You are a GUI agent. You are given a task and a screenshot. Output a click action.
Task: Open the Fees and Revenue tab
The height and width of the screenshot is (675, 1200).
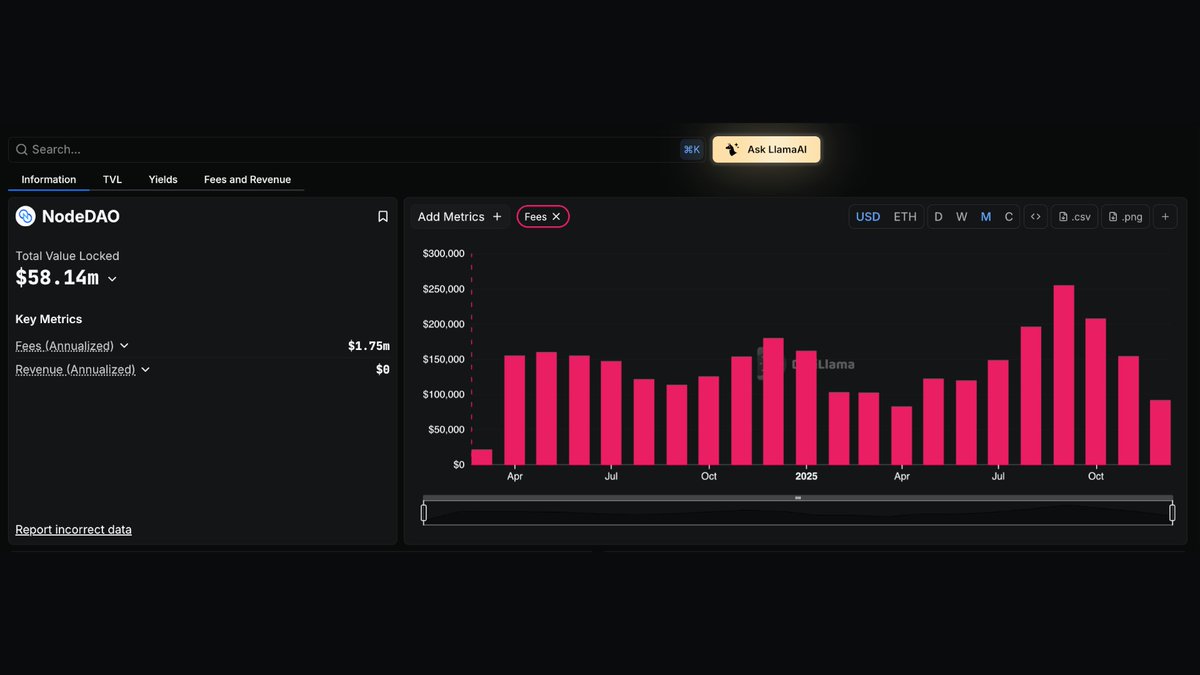[x=246, y=179]
